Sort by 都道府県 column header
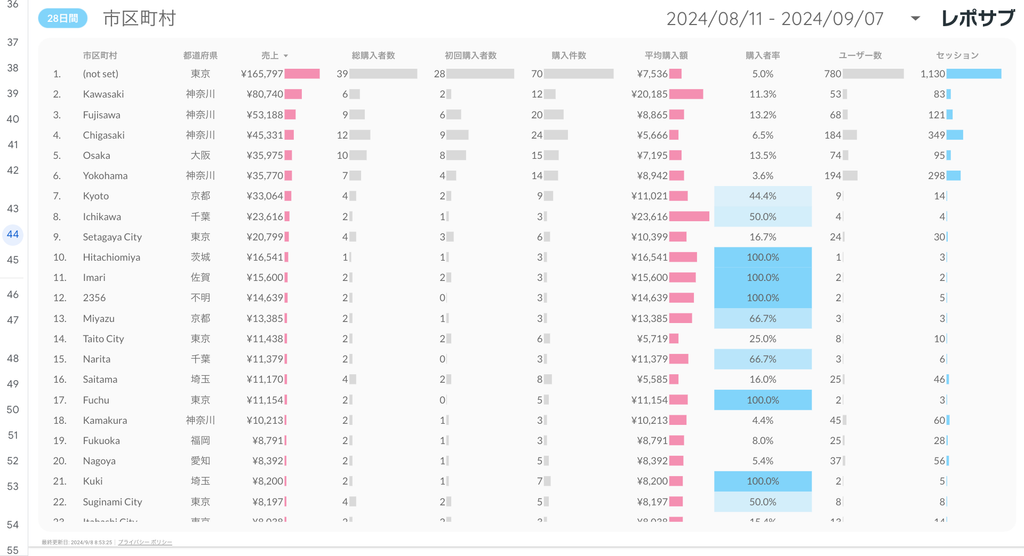The image size is (1024, 556). click(x=200, y=55)
